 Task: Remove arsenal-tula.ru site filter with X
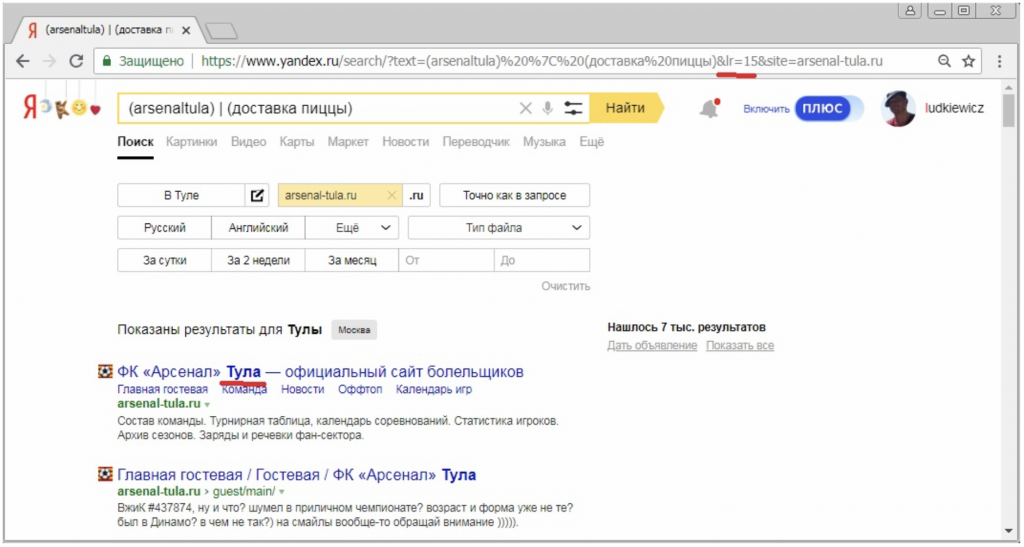click(x=392, y=195)
